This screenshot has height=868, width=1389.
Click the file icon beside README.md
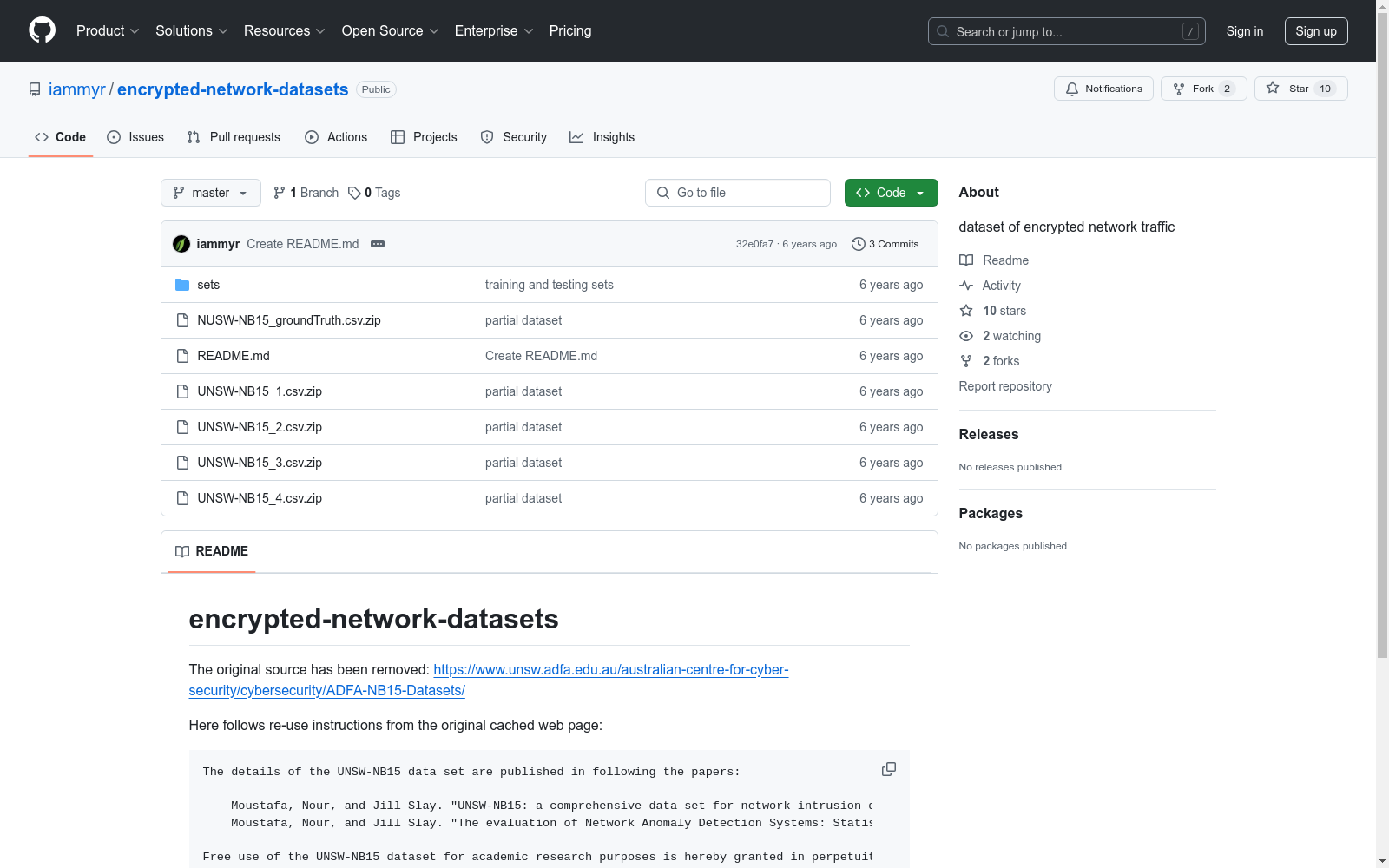[x=182, y=356]
